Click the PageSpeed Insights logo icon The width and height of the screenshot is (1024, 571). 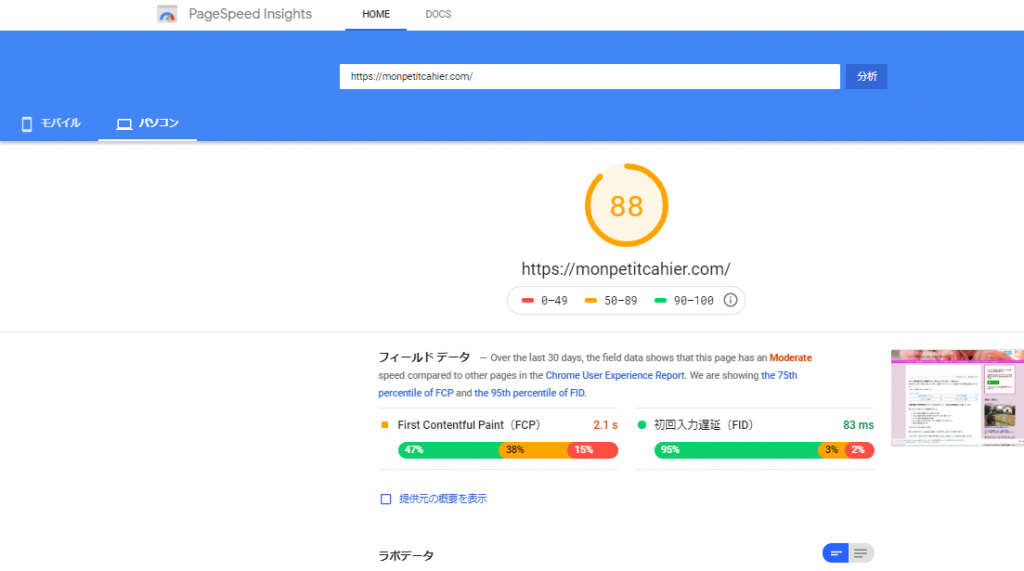pyautogui.click(x=167, y=14)
